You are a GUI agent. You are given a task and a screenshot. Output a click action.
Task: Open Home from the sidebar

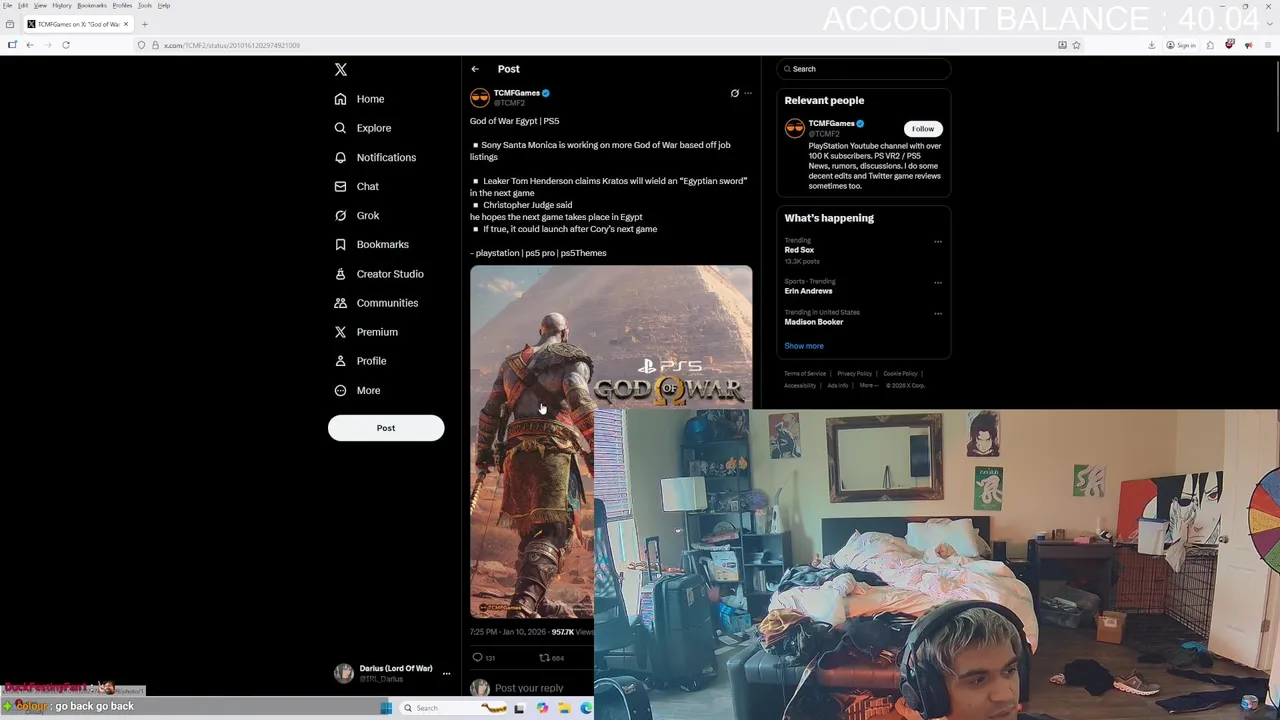click(360, 99)
